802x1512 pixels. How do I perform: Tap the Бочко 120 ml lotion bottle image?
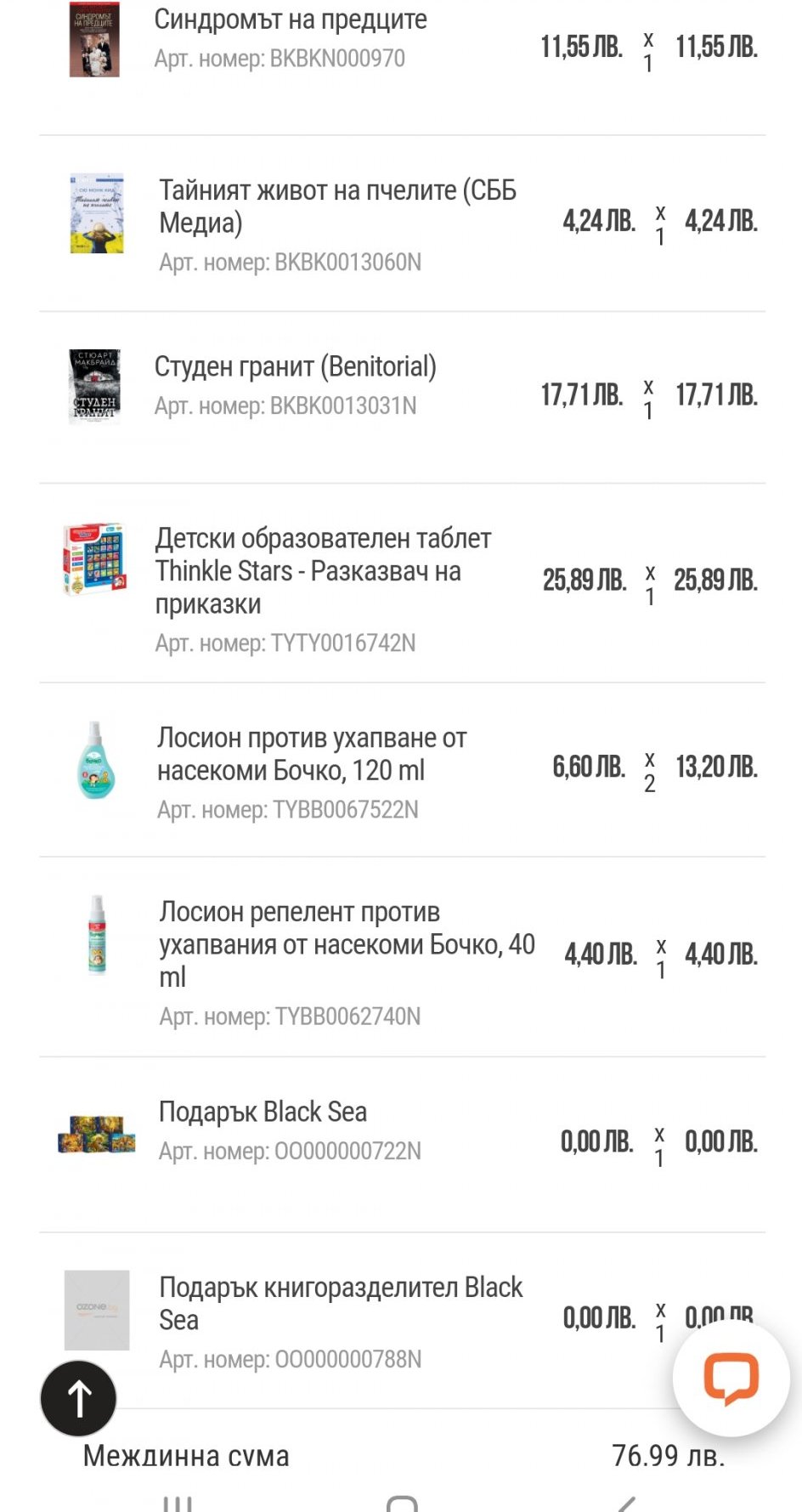(x=95, y=762)
